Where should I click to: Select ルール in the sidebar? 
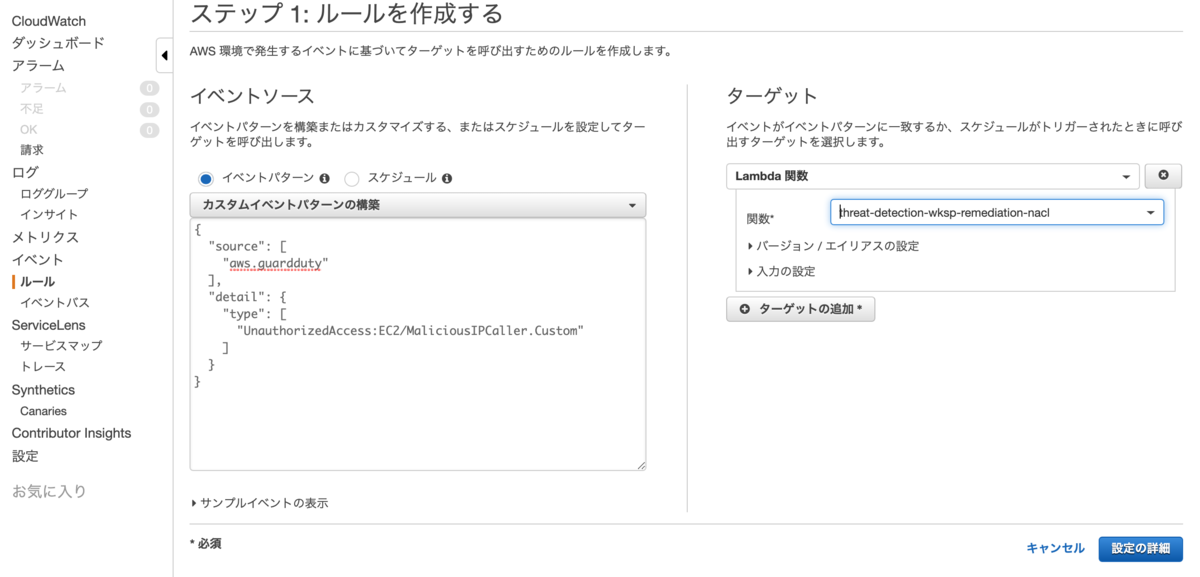36,281
